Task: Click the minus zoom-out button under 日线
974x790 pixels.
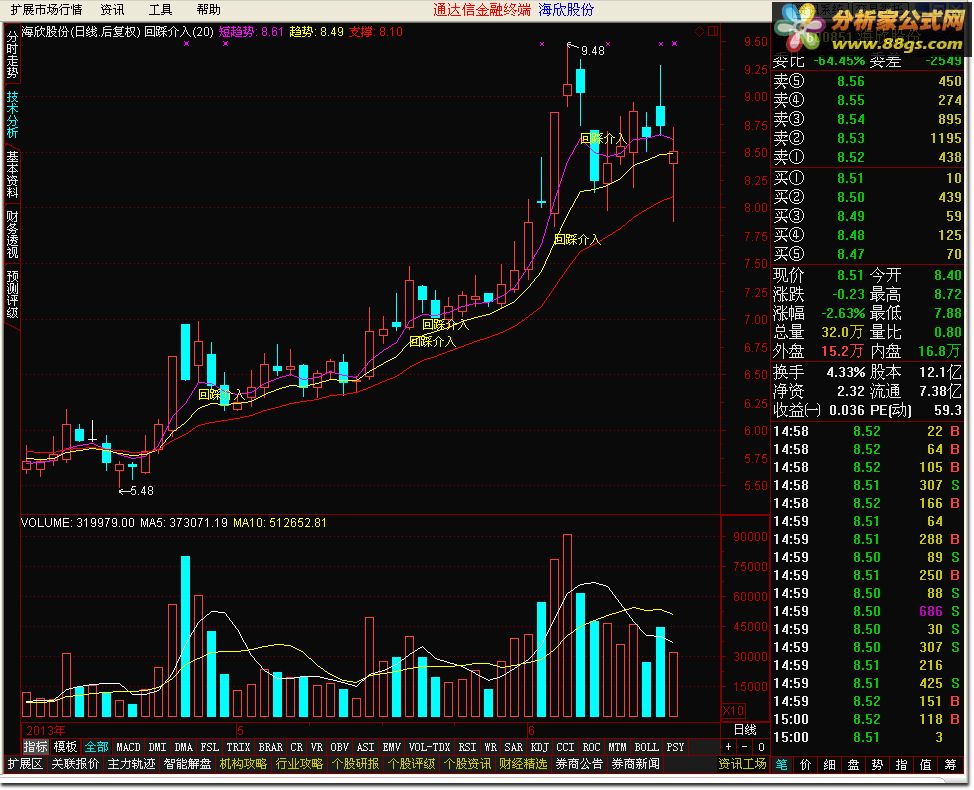Action: (x=745, y=747)
